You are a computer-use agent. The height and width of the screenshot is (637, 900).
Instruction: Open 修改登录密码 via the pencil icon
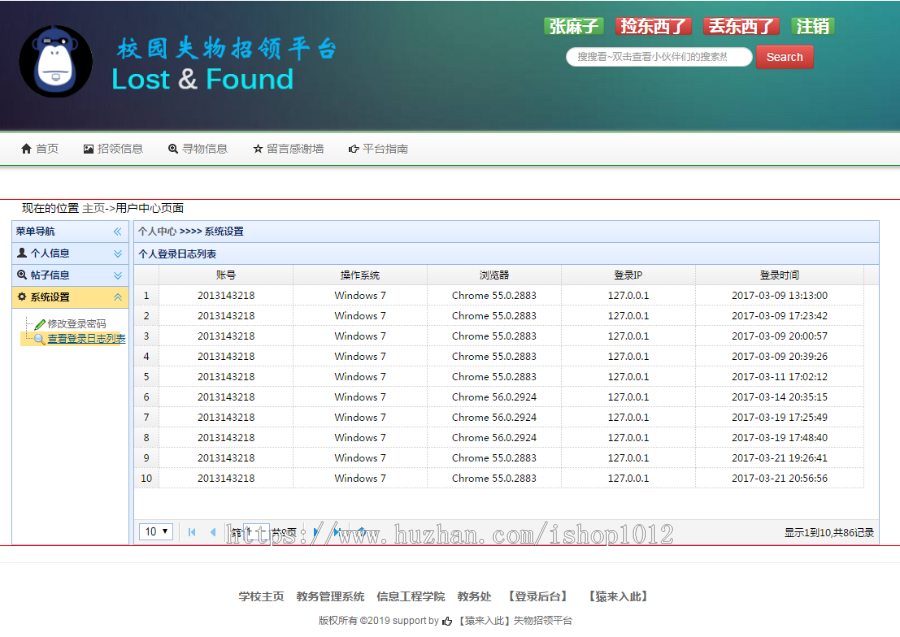tap(41, 323)
